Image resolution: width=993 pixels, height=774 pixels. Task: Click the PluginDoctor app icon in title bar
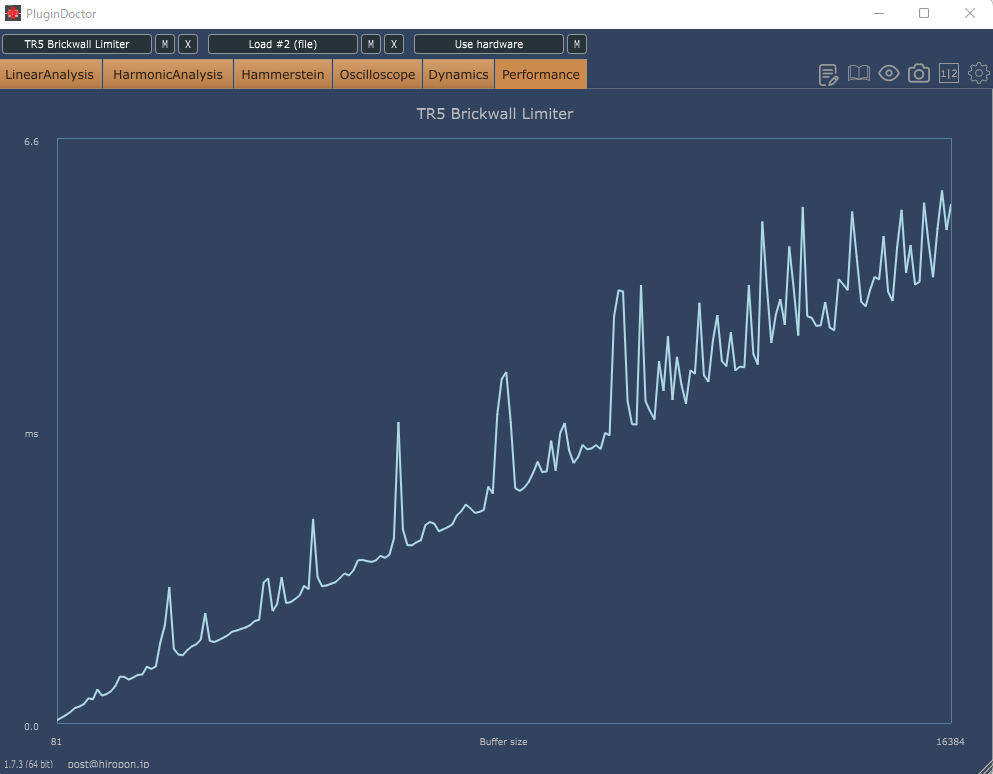13,13
